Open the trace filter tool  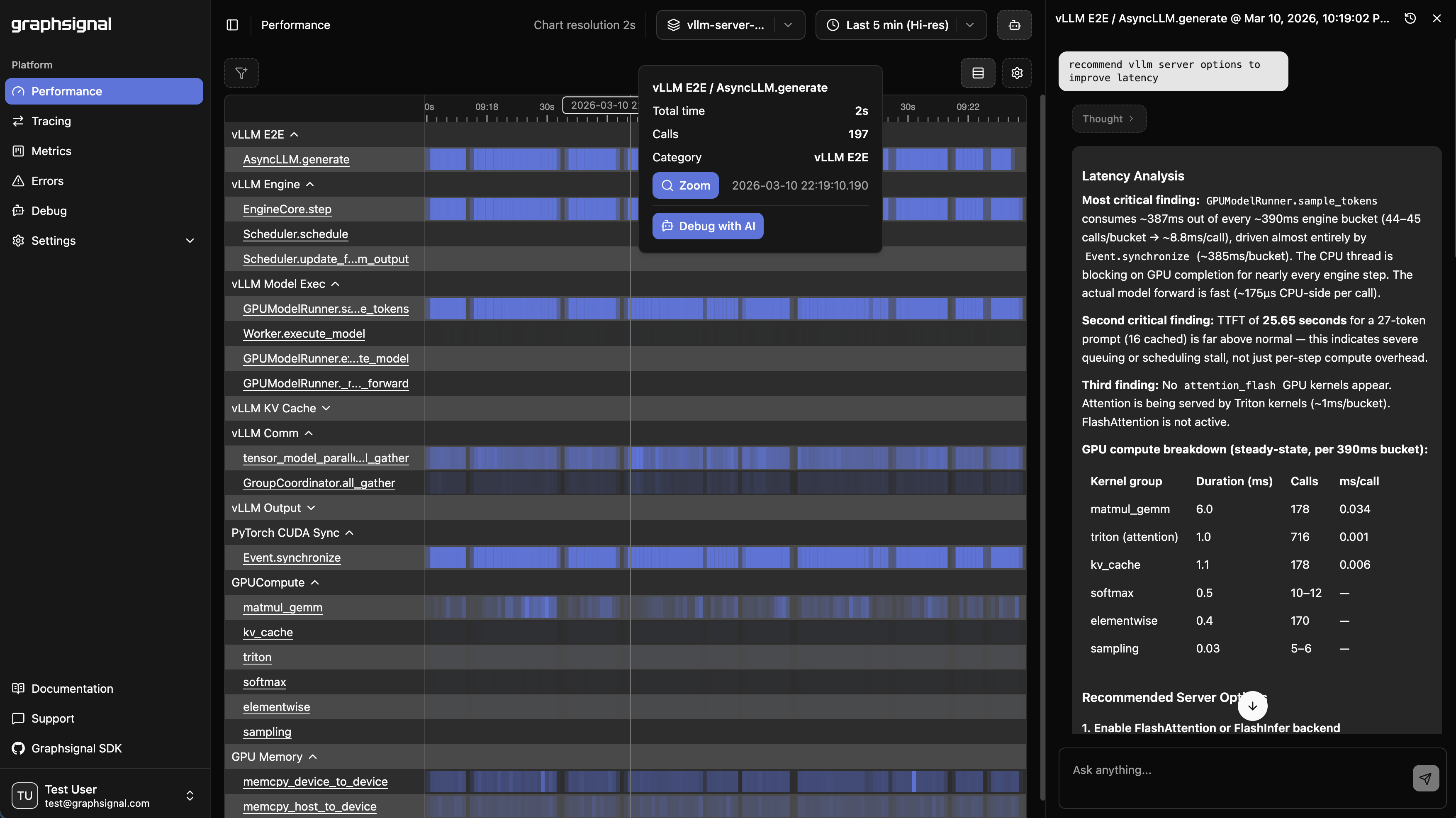tap(241, 72)
